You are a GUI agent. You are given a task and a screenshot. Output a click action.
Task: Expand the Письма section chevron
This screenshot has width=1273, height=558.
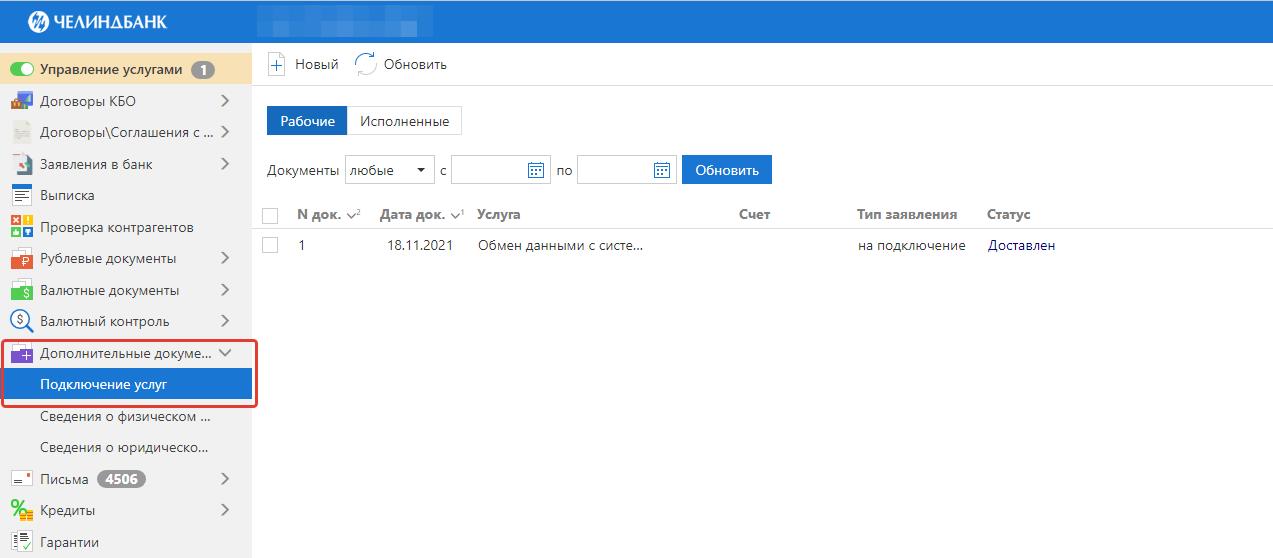225,479
